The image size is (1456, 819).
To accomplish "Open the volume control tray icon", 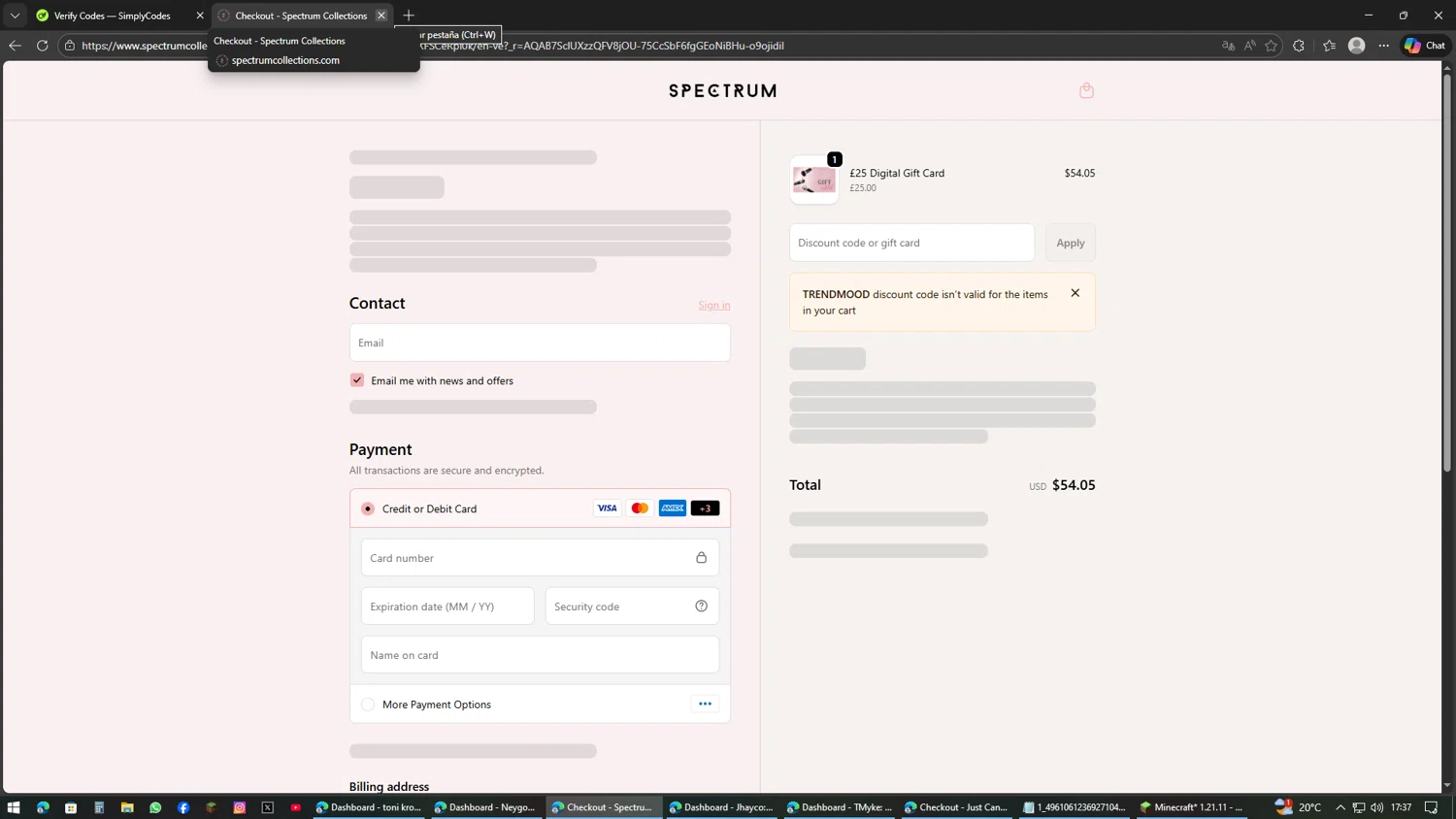I will pyautogui.click(x=1377, y=807).
